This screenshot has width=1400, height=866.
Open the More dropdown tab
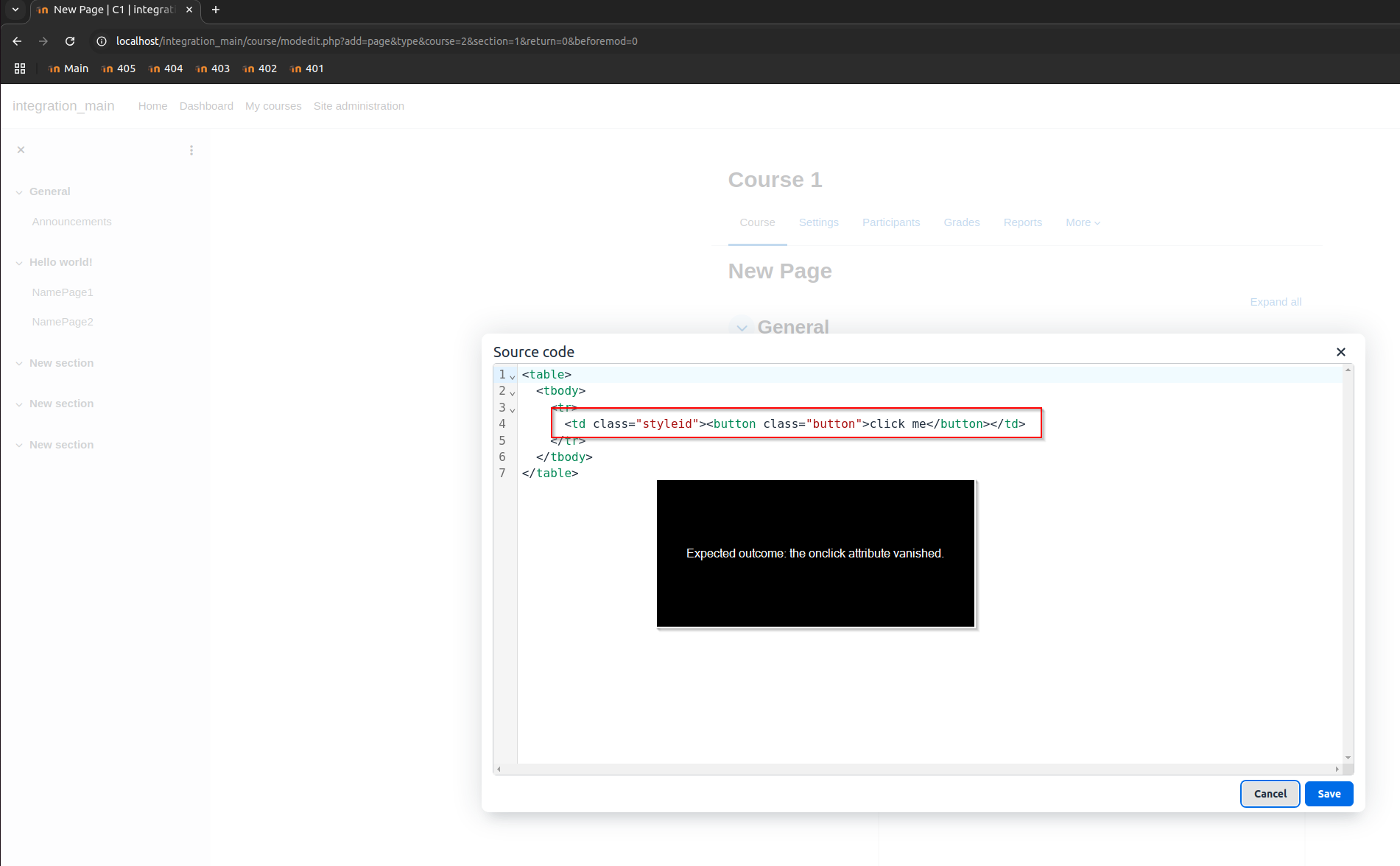tap(1083, 222)
